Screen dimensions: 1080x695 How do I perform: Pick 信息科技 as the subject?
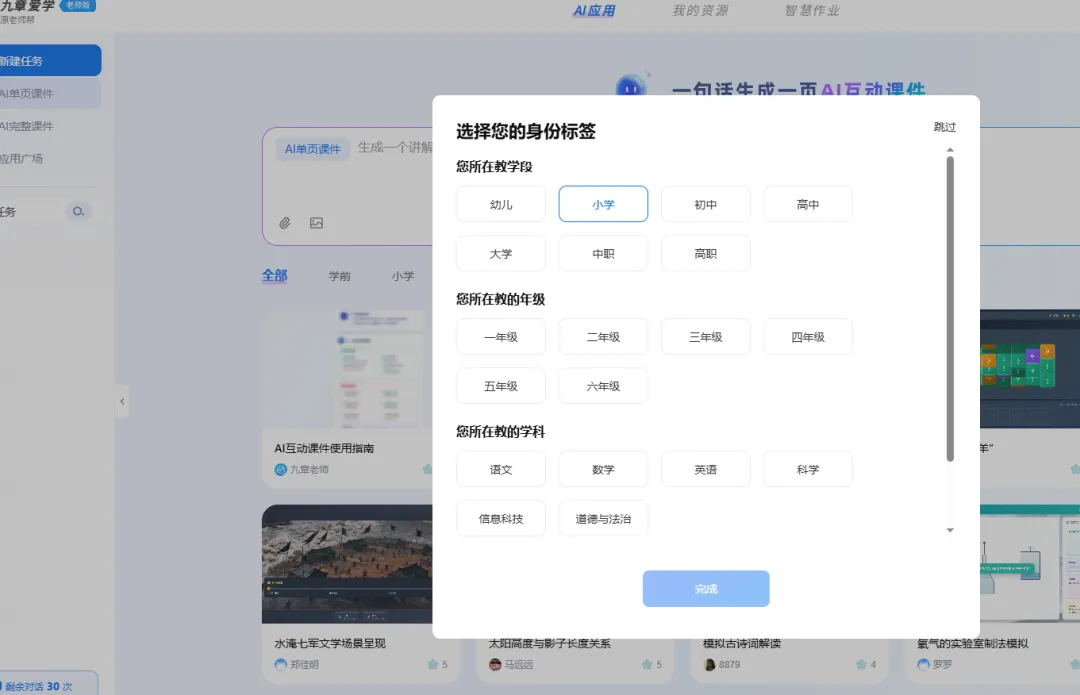click(501, 519)
